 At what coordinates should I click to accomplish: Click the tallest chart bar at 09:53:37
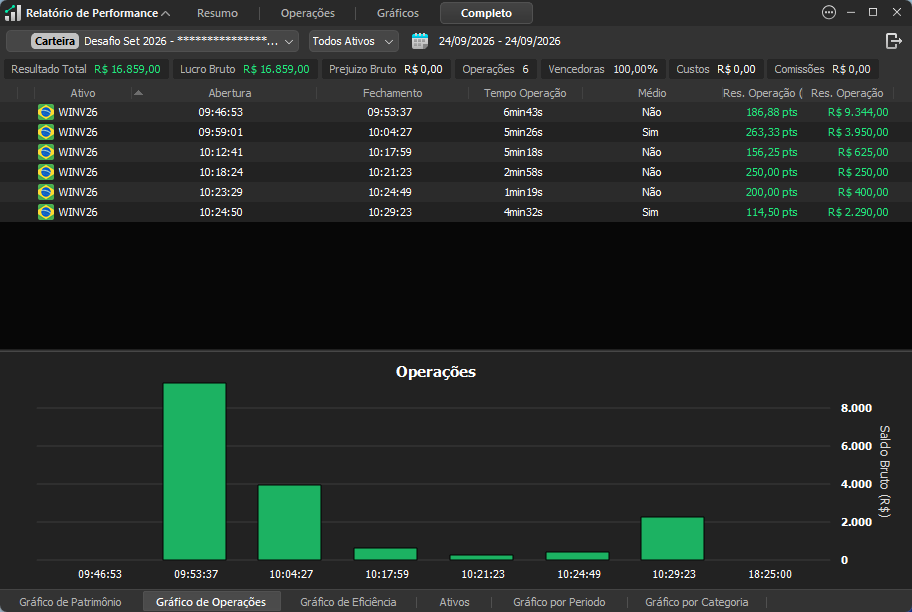[x=194, y=471]
